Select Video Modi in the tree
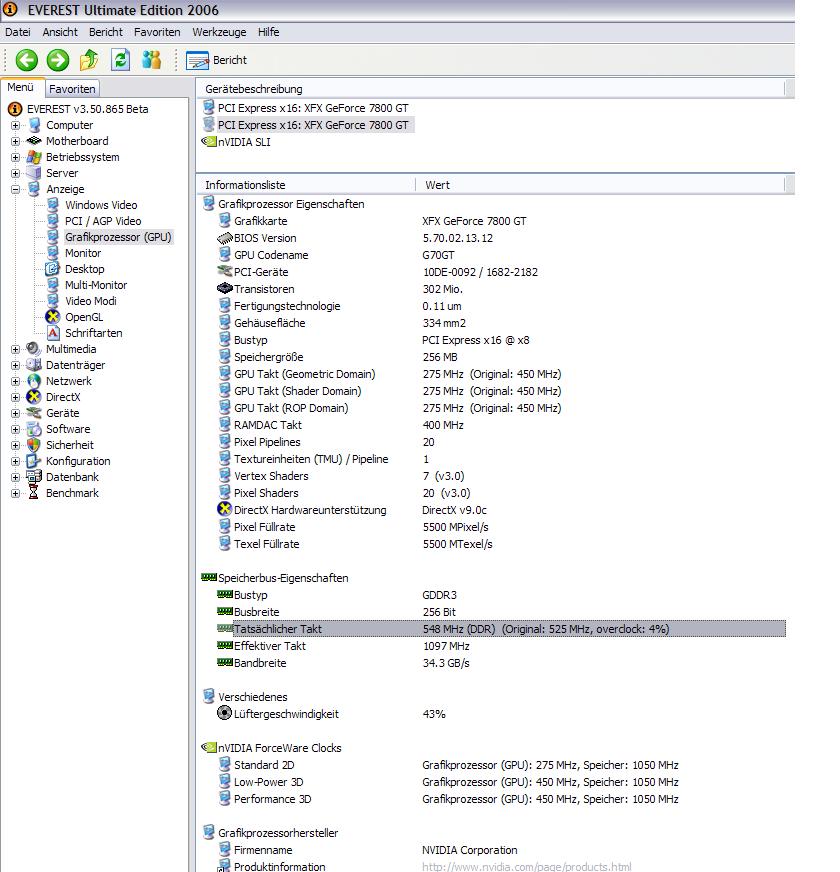840x872 pixels. pyautogui.click(x=91, y=301)
